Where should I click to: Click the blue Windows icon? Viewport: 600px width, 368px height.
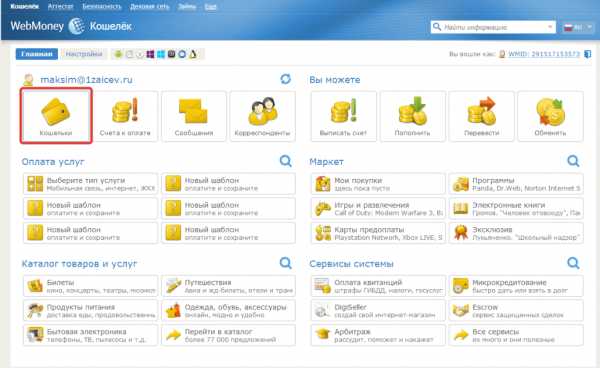tap(161, 54)
